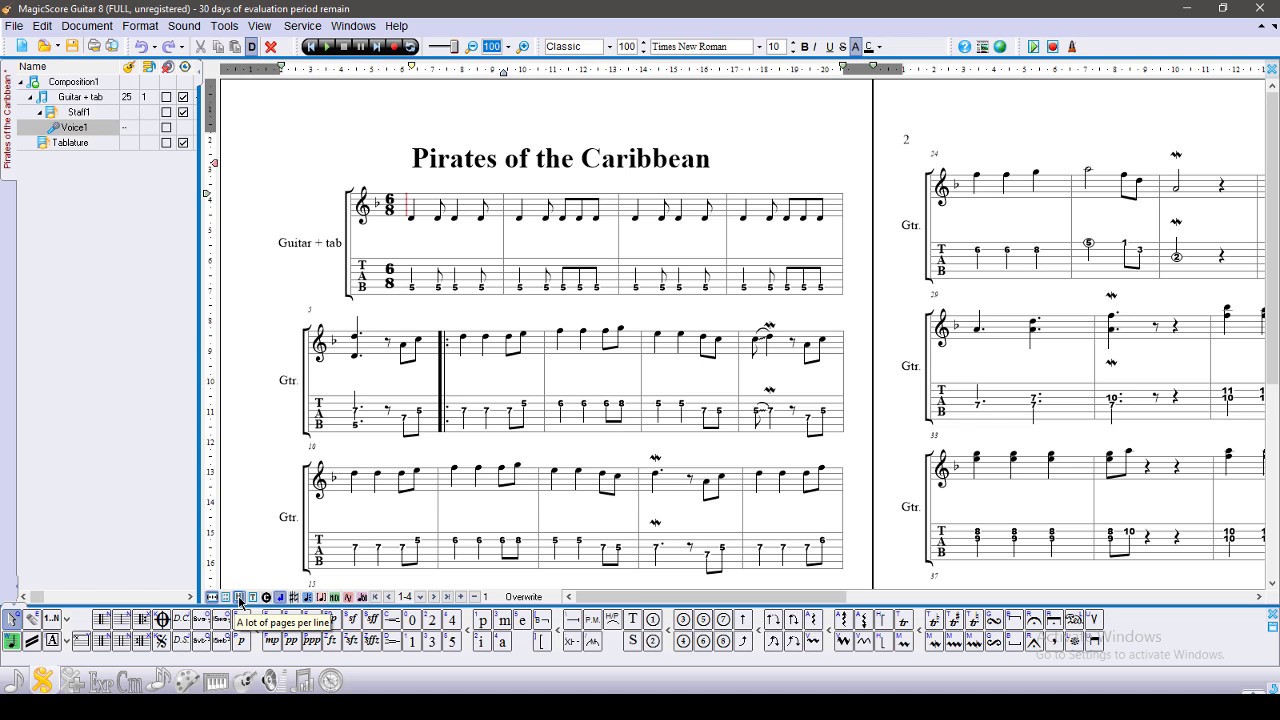Open the zoom percentage dropdown

click(x=508, y=47)
